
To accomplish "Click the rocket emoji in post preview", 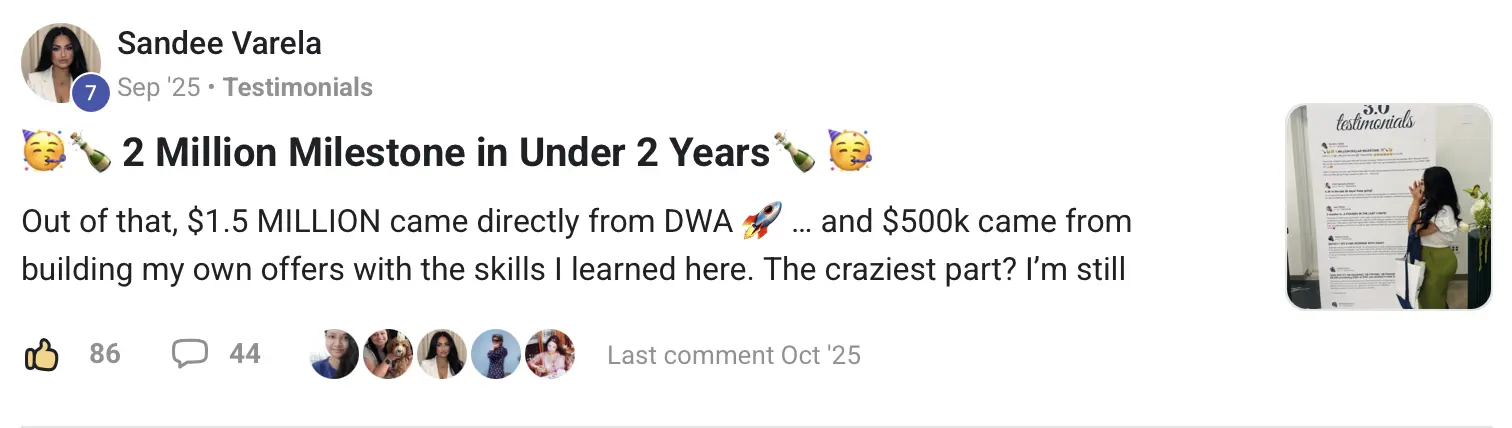I will pyautogui.click(x=762, y=221).
